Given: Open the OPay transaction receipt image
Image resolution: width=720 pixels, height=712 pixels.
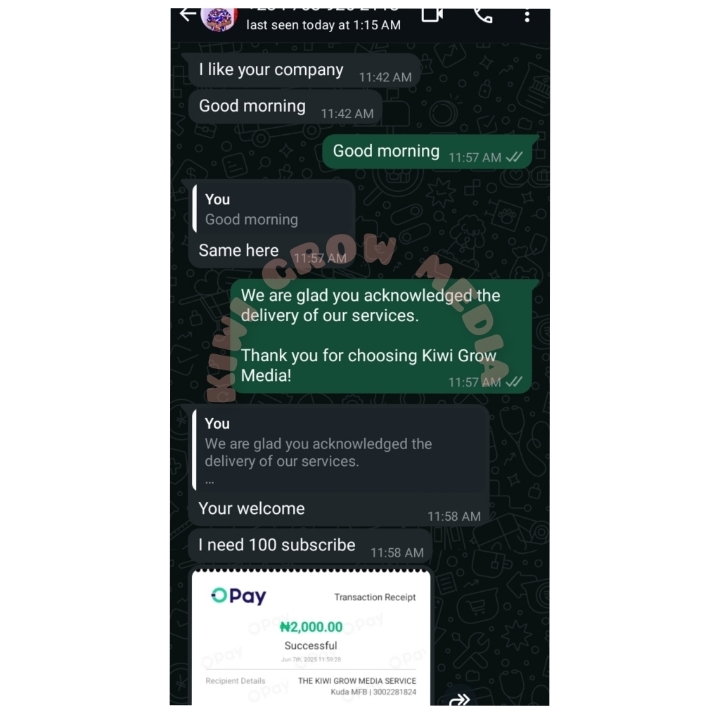Looking at the screenshot, I should point(311,638).
